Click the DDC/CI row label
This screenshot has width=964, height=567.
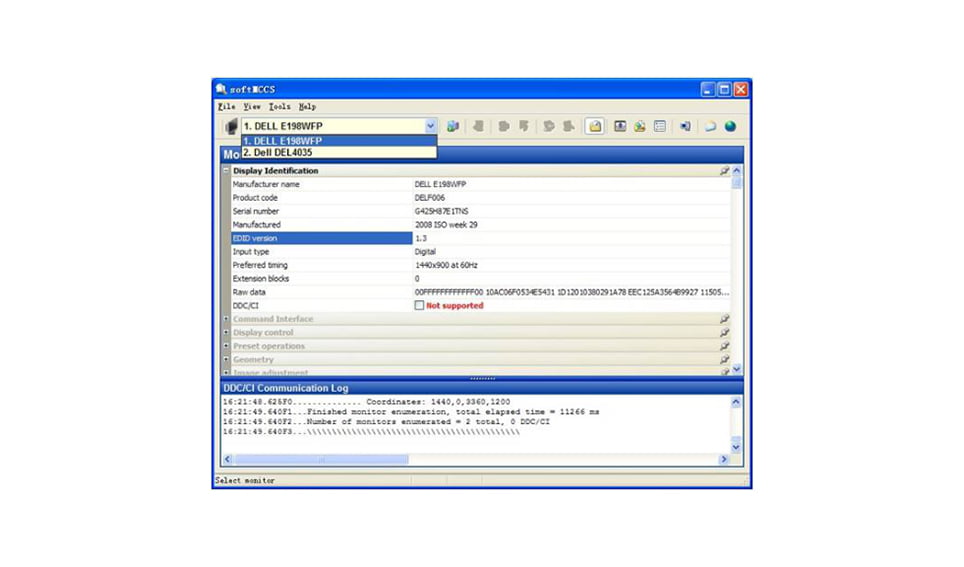click(245, 306)
